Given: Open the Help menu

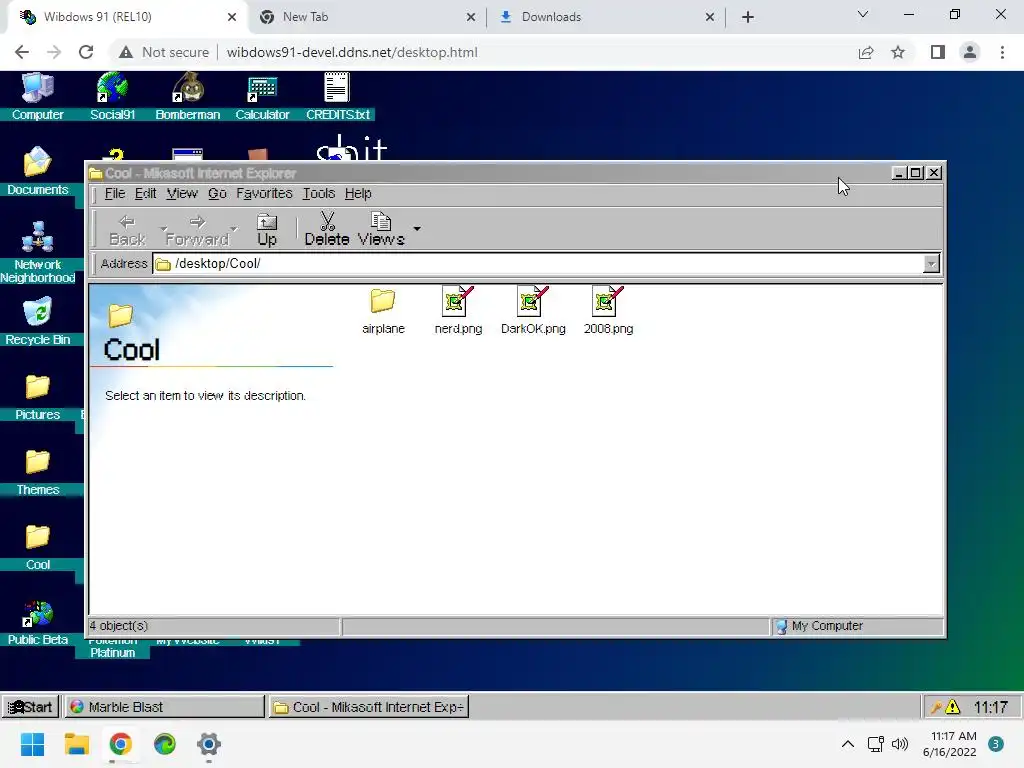Looking at the screenshot, I should [358, 193].
